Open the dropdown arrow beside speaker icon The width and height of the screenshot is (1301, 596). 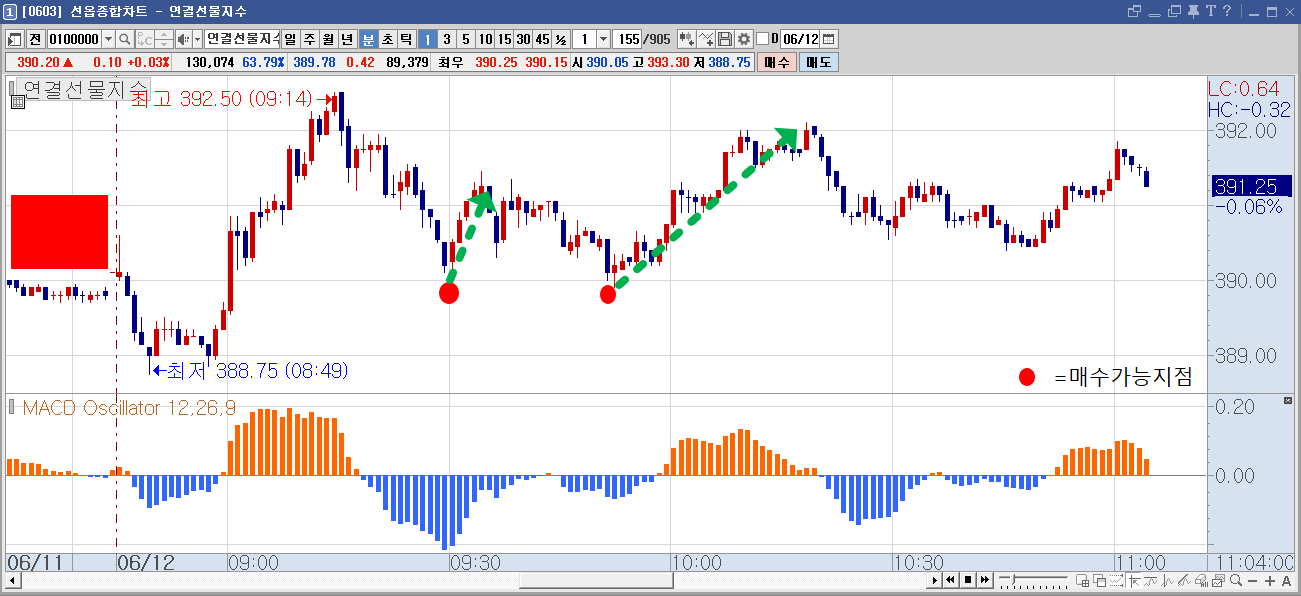click(x=197, y=39)
